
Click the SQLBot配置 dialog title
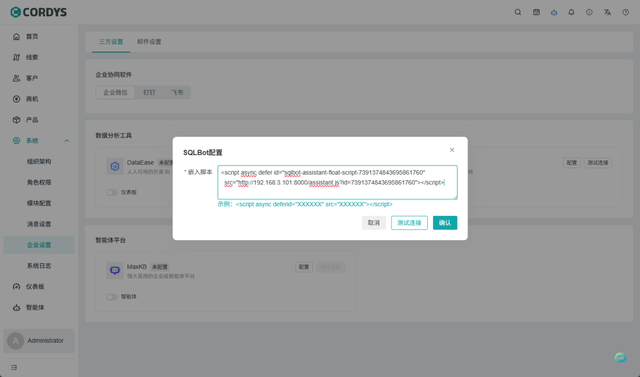click(x=202, y=153)
